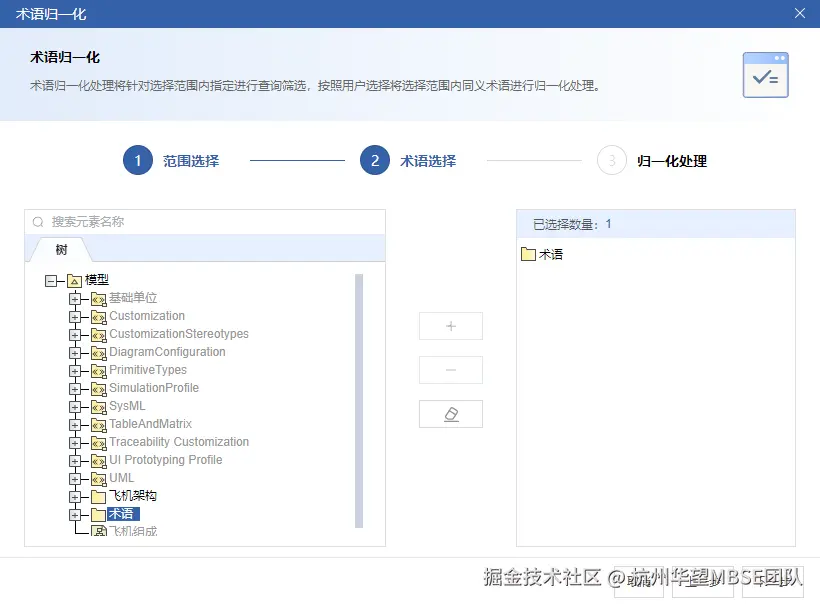Click the plus add button
820x605 pixels.
[x=451, y=326]
